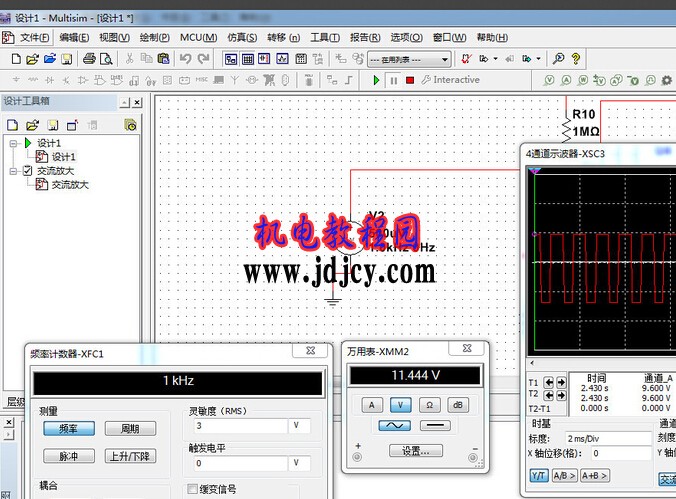
Task: Place ground source component icon
Action: click(16, 80)
